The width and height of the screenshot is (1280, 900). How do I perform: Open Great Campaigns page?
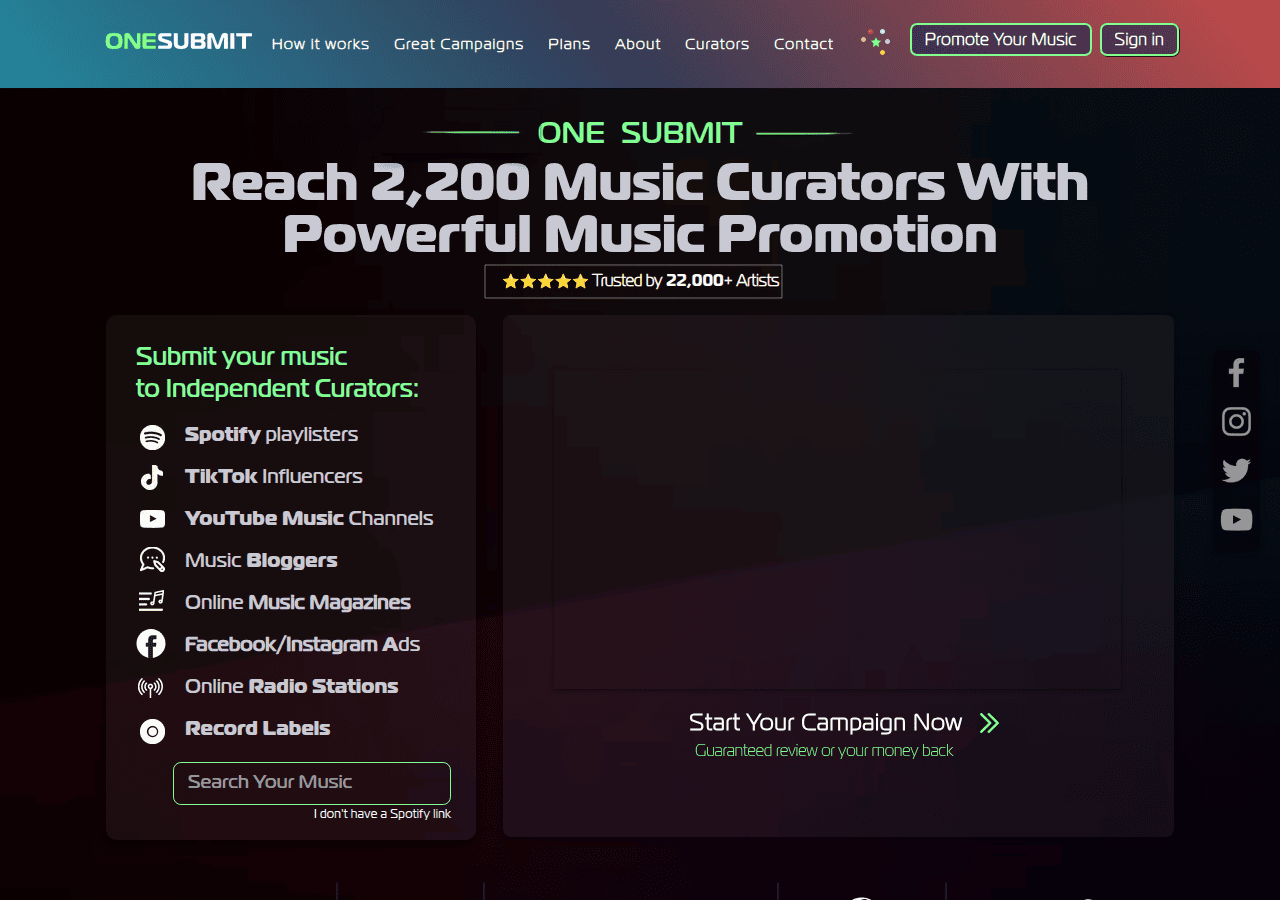pyautogui.click(x=458, y=44)
